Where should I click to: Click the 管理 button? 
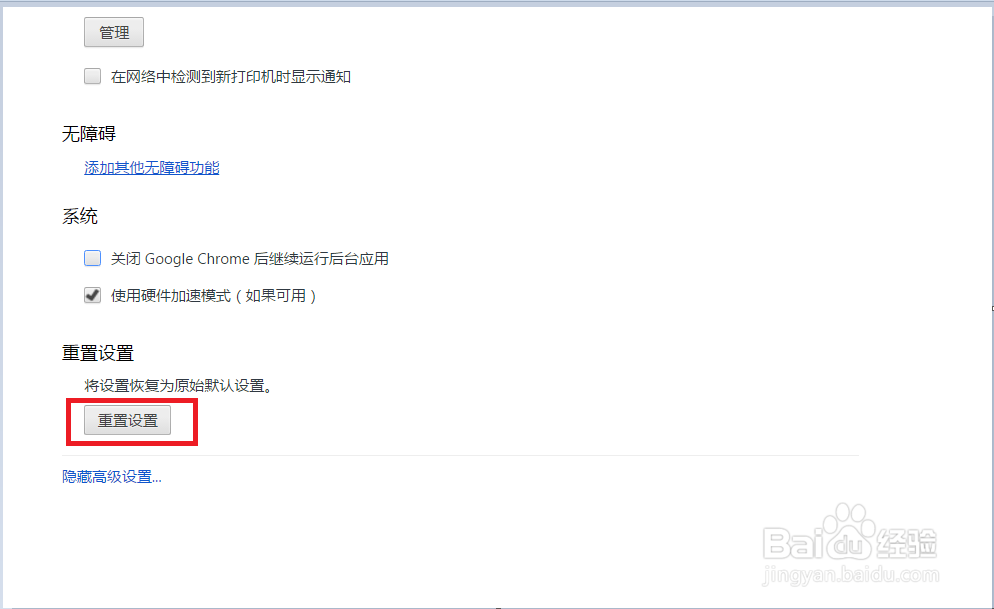pyautogui.click(x=114, y=32)
